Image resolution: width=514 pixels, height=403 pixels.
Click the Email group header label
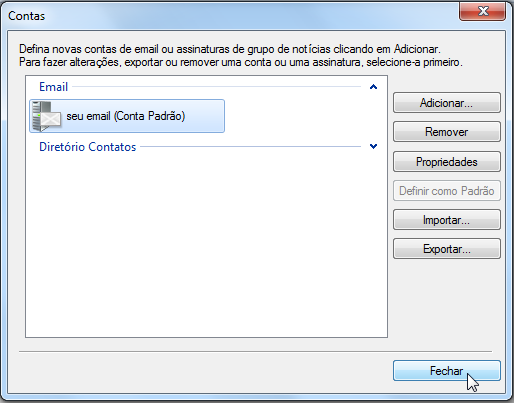53,87
